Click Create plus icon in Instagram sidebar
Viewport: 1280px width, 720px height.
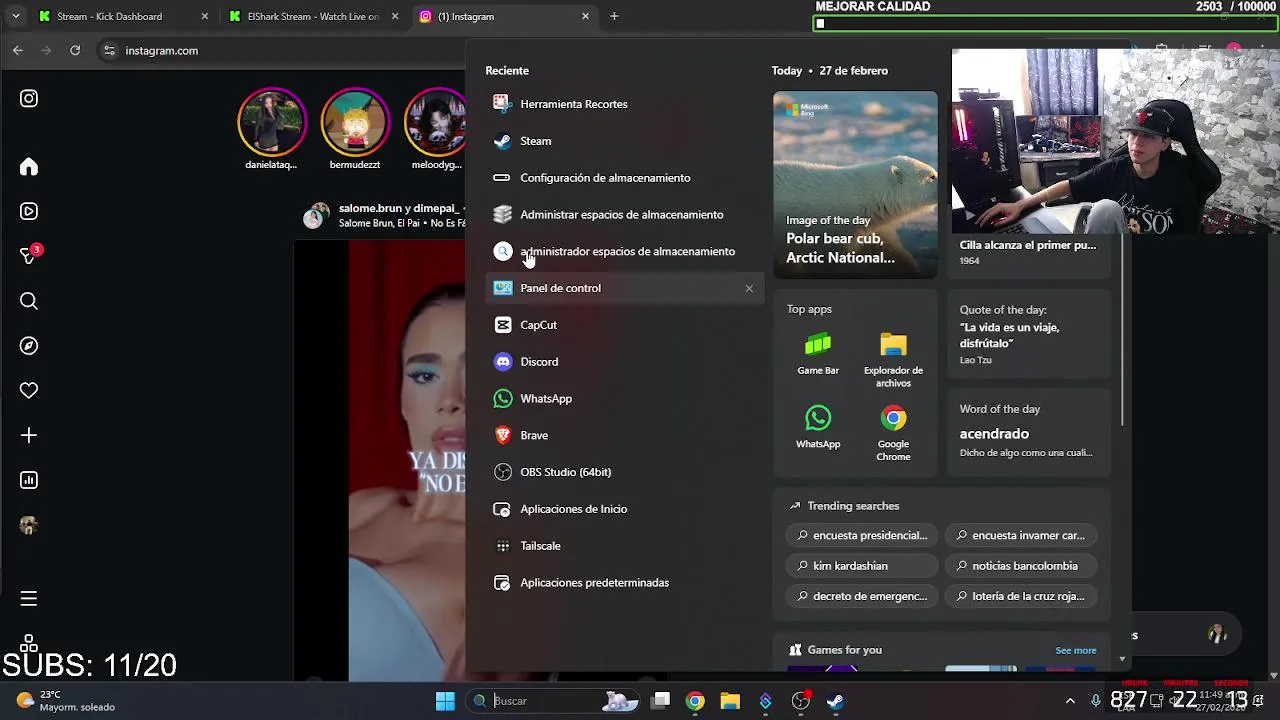[x=29, y=435]
